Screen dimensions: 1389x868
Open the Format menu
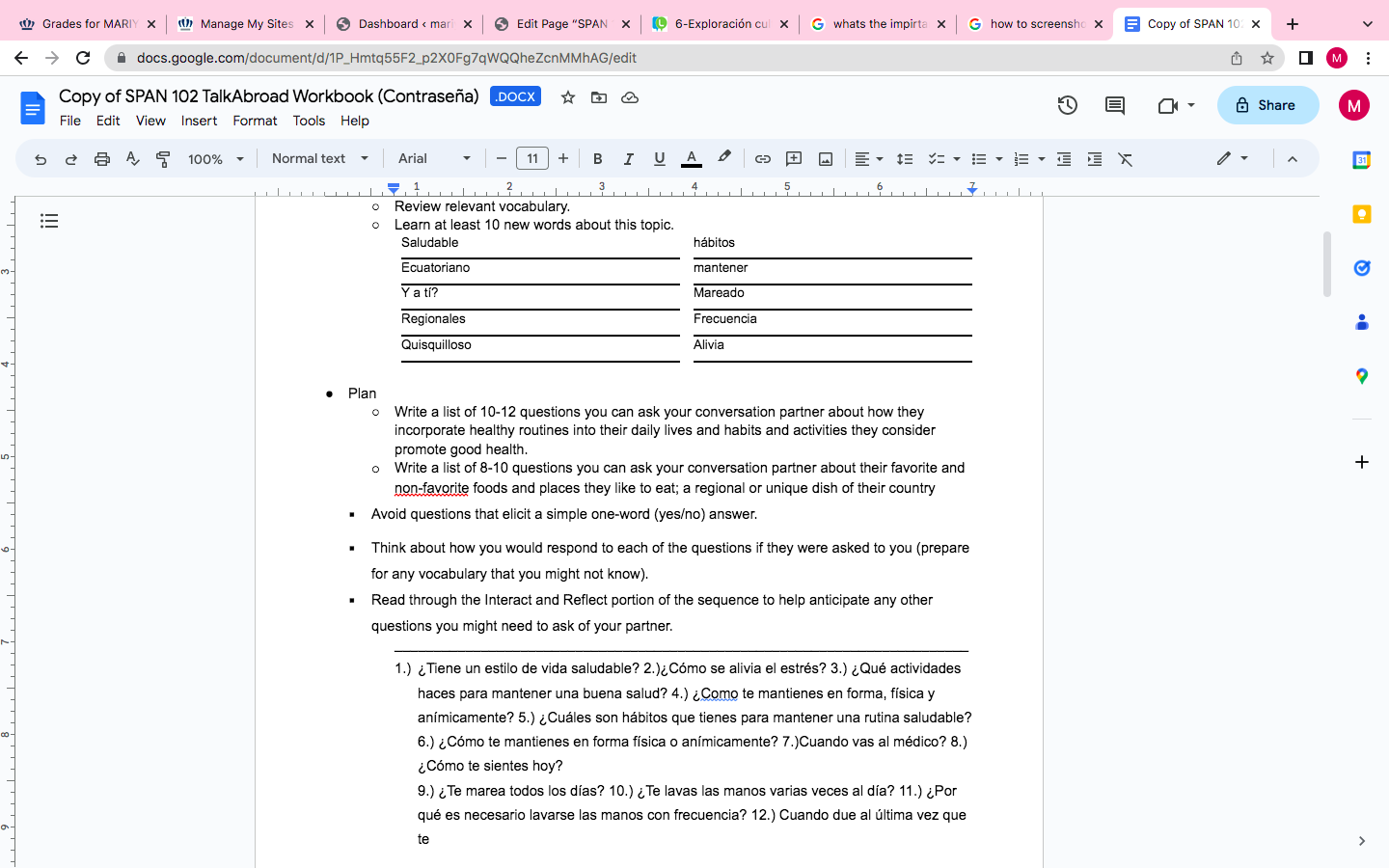[255, 121]
